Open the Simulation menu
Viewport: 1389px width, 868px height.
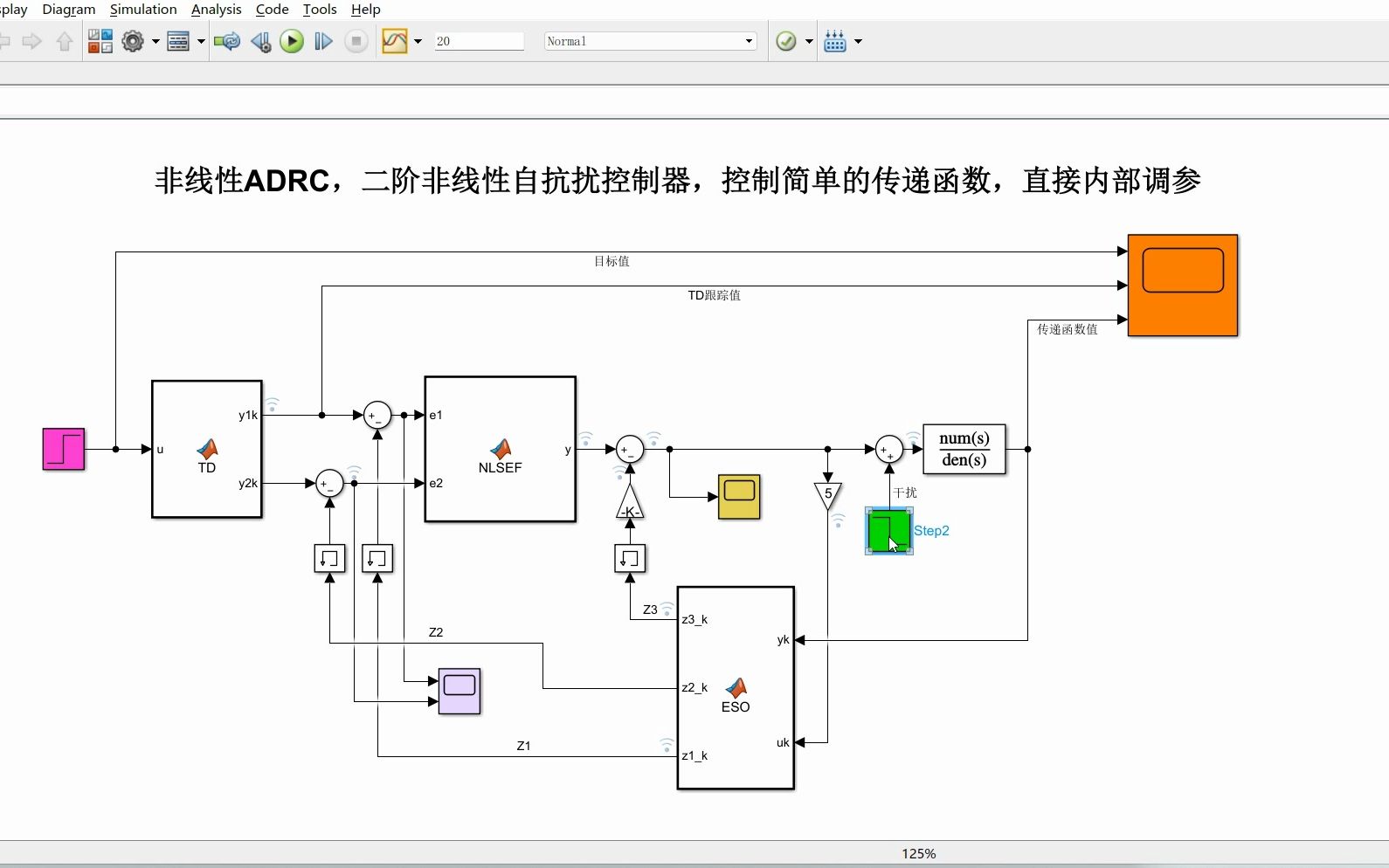143,10
